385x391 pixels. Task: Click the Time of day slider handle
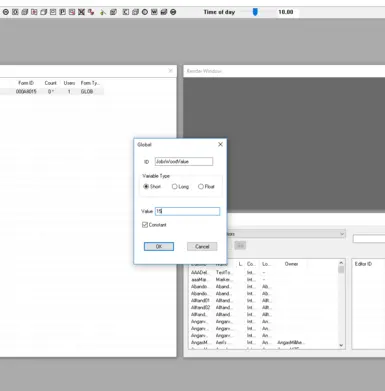255,12
